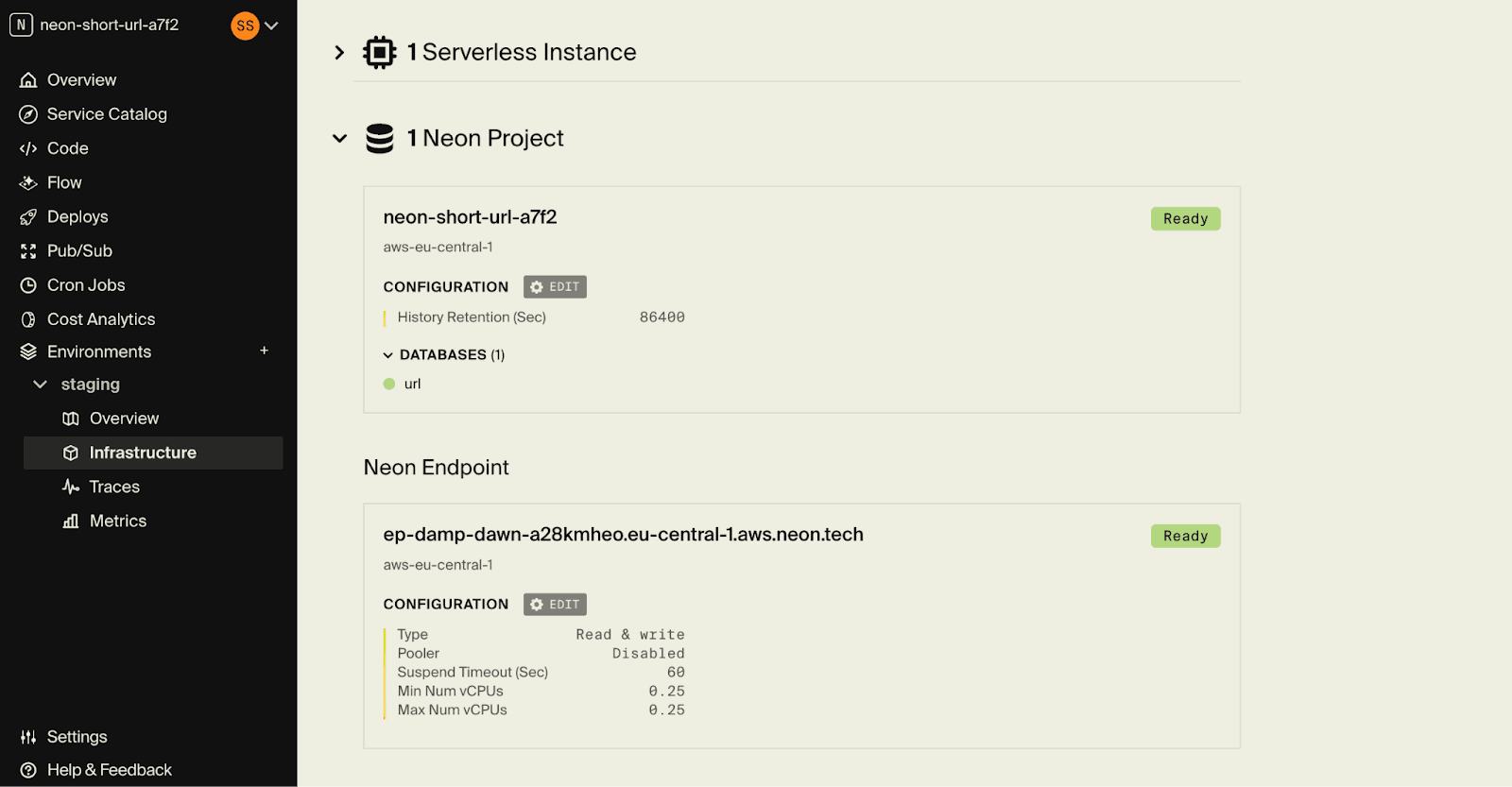Collapse the Neon Project section
Image resolution: width=1512 pixels, height=787 pixels.
[339, 139]
